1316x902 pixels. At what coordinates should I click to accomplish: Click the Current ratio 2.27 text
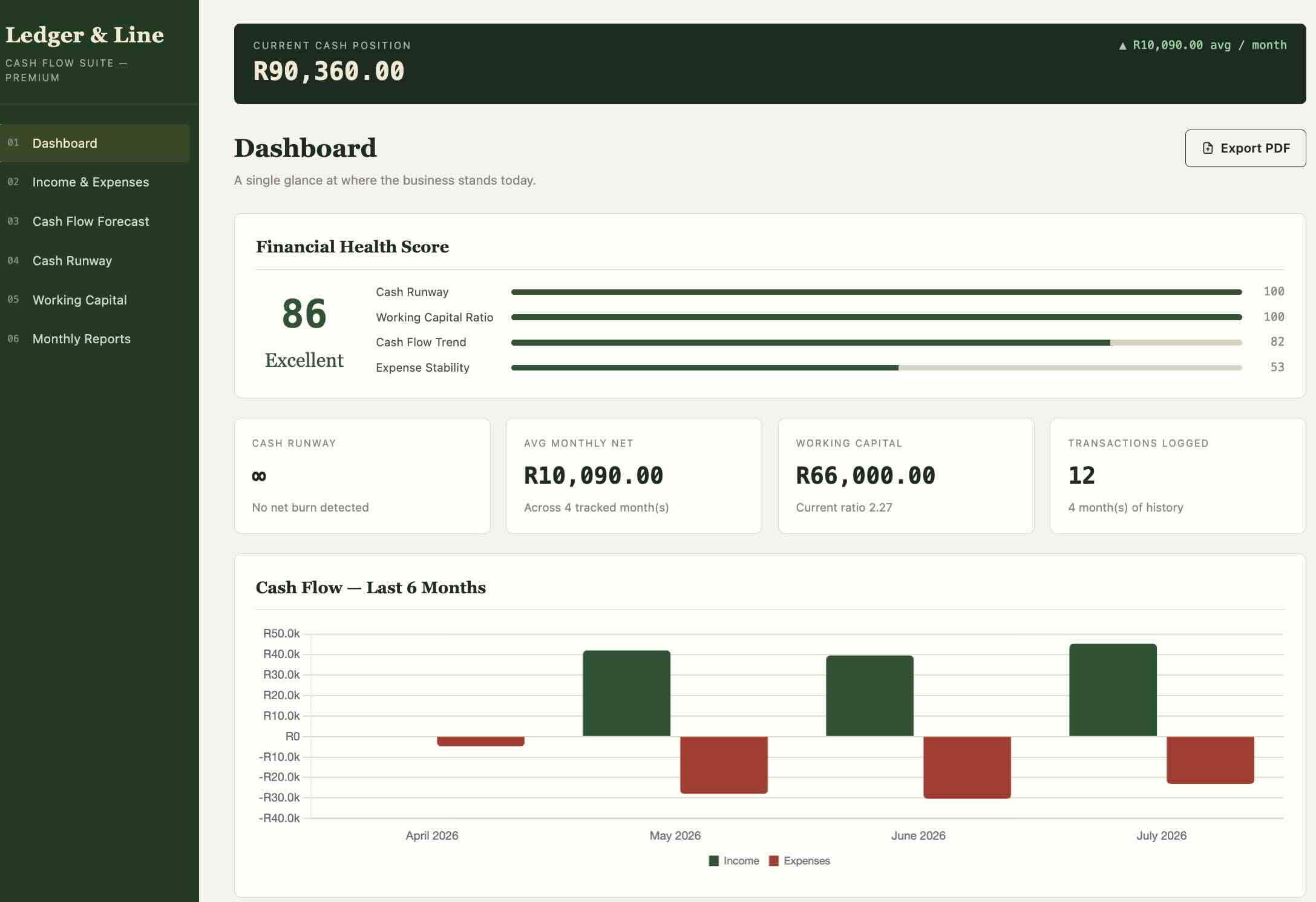(x=844, y=508)
